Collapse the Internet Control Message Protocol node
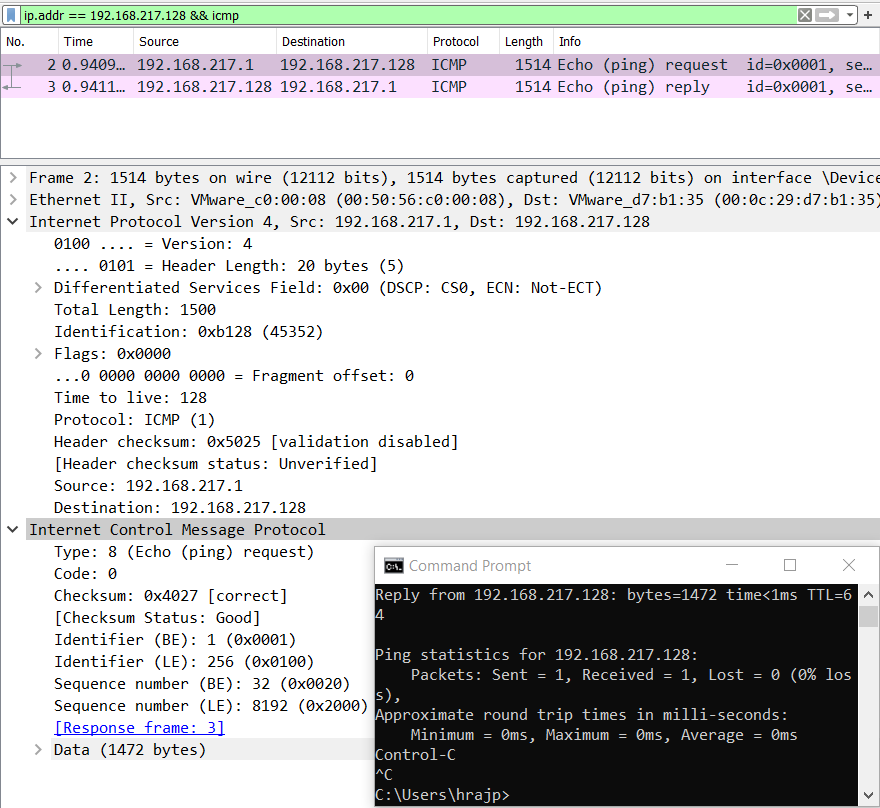The width and height of the screenshot is (880, 808). click(x=13, y=530)
